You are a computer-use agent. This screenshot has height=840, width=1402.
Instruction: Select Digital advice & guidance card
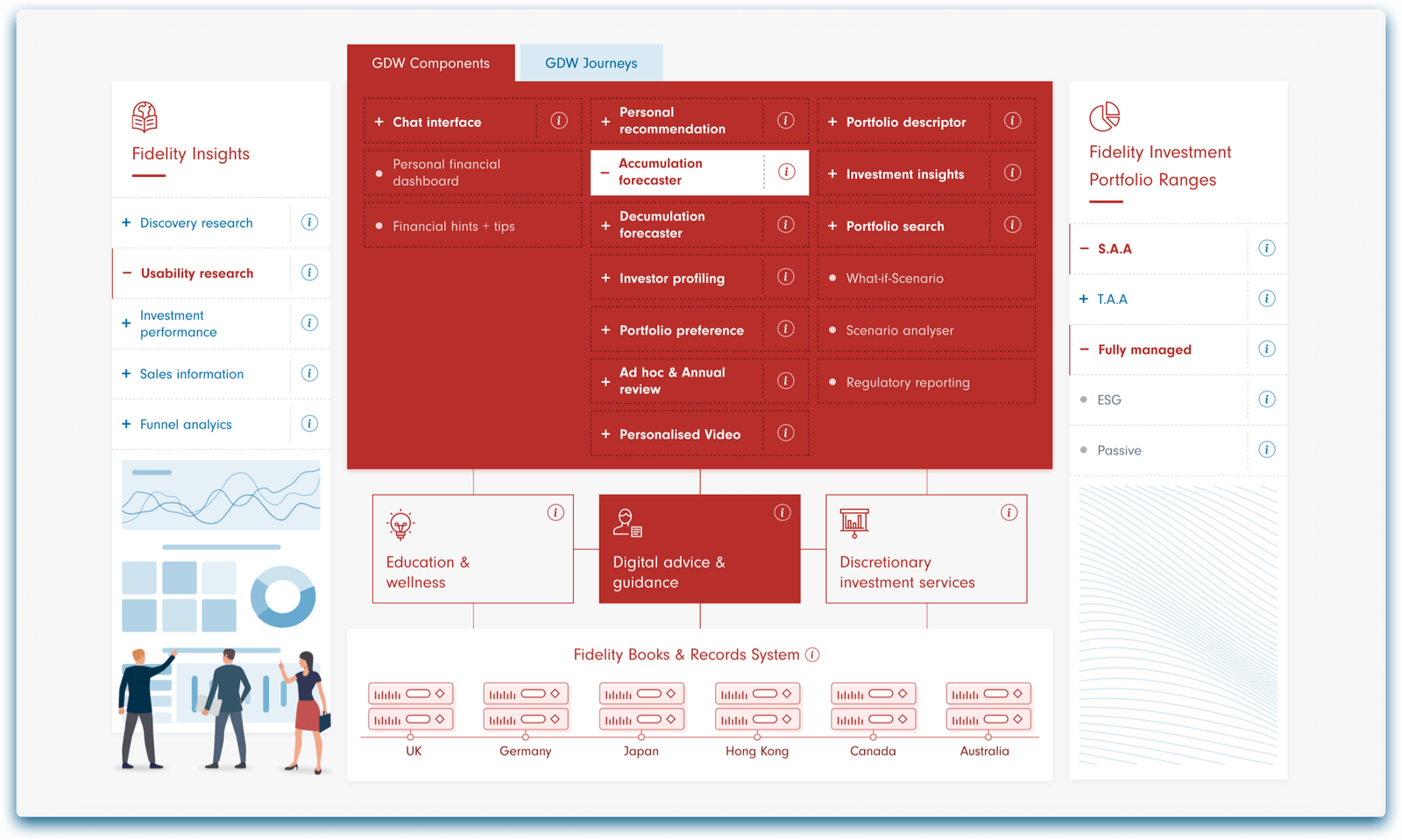[699, 549]
